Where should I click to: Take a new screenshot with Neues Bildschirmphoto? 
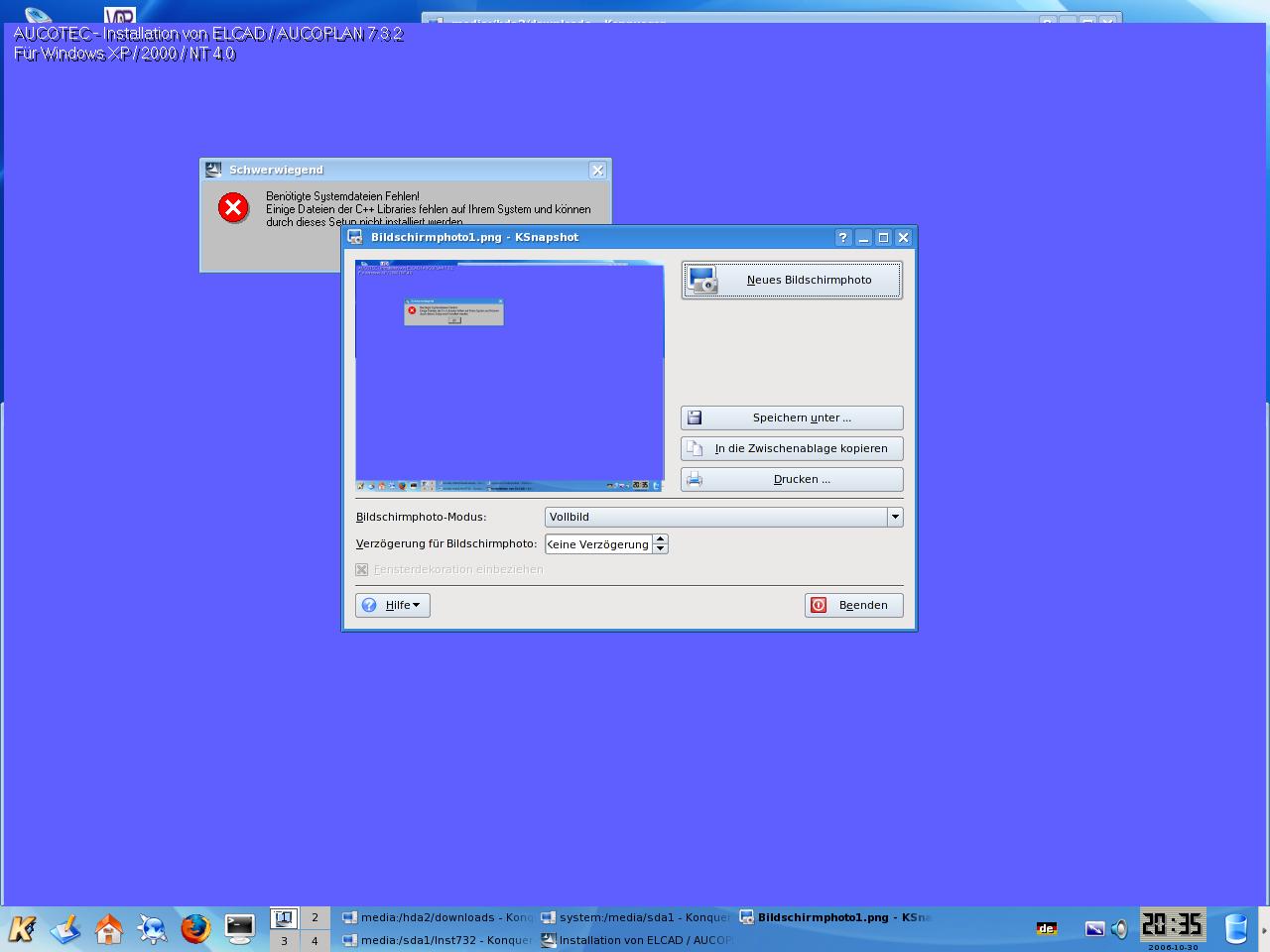click(x=792, y=280)
